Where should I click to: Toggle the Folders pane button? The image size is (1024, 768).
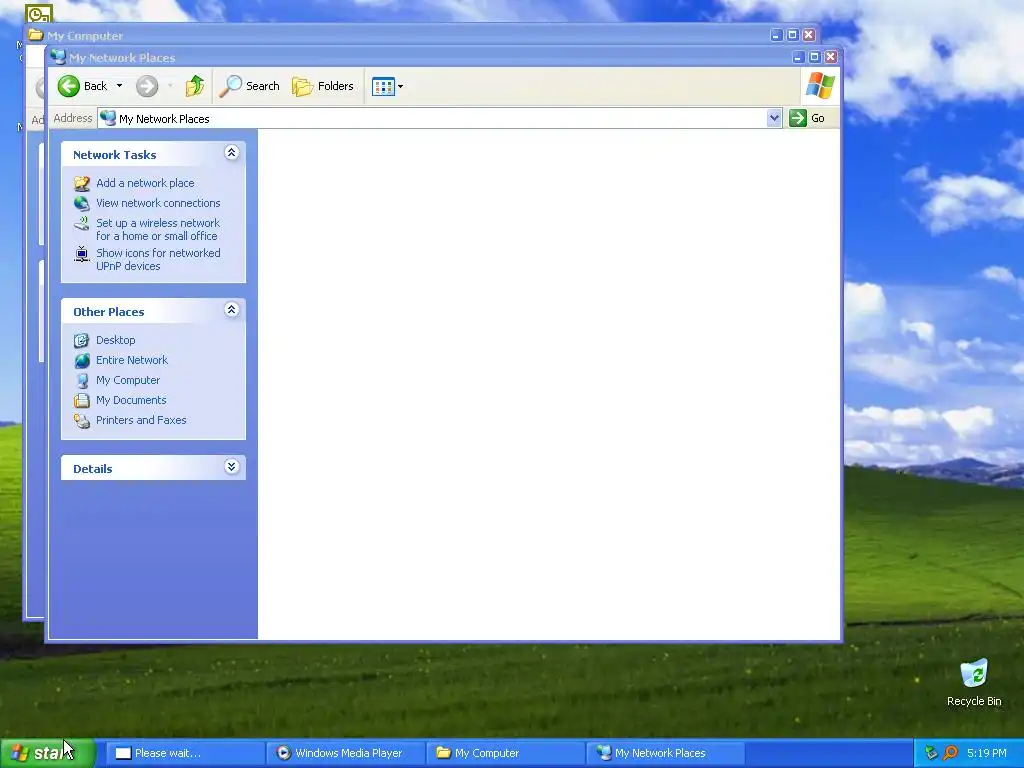tap(323, 86)
